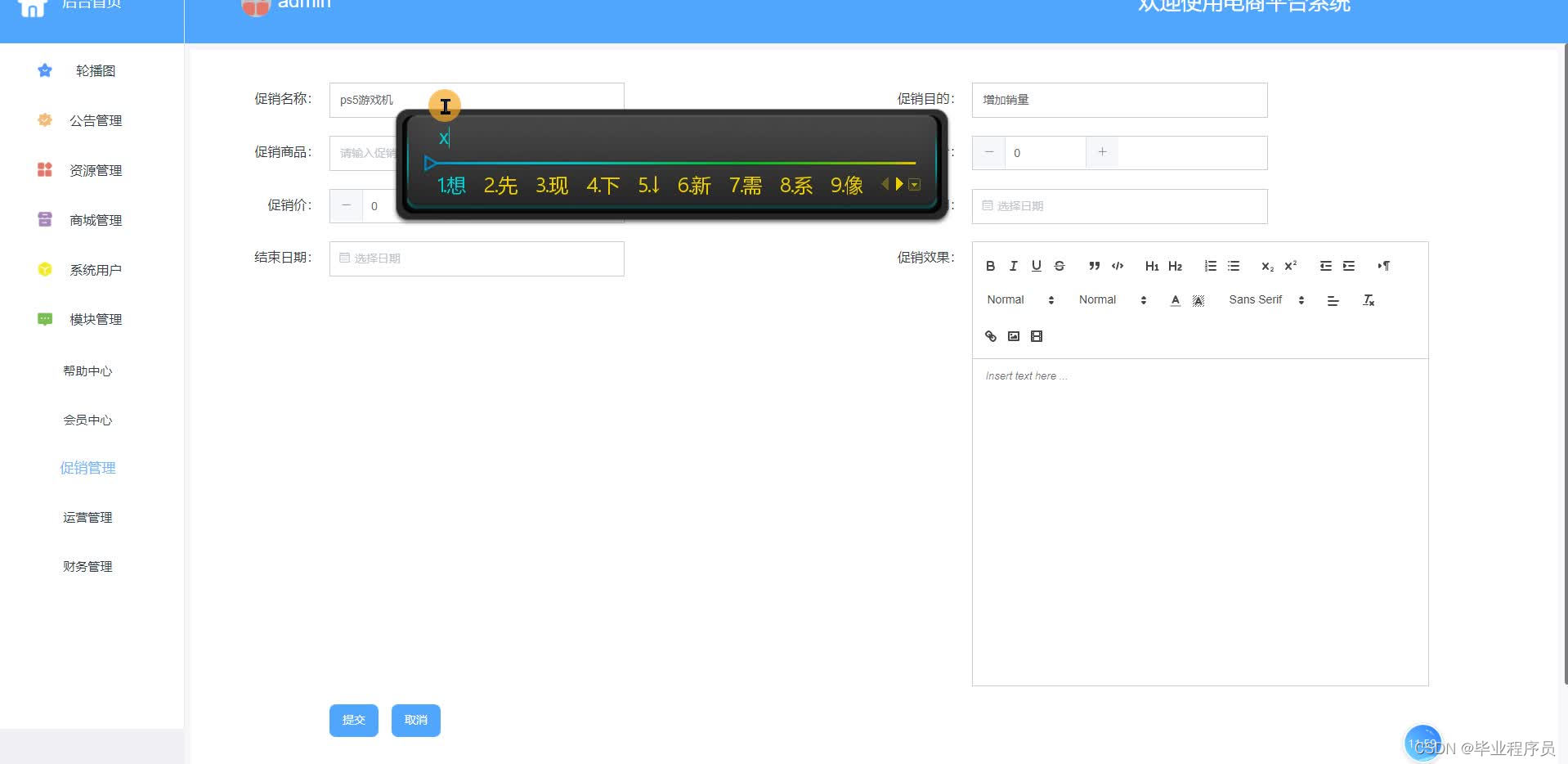
Task: Increase the right-side number stepper value
Action: [1102, 152]
